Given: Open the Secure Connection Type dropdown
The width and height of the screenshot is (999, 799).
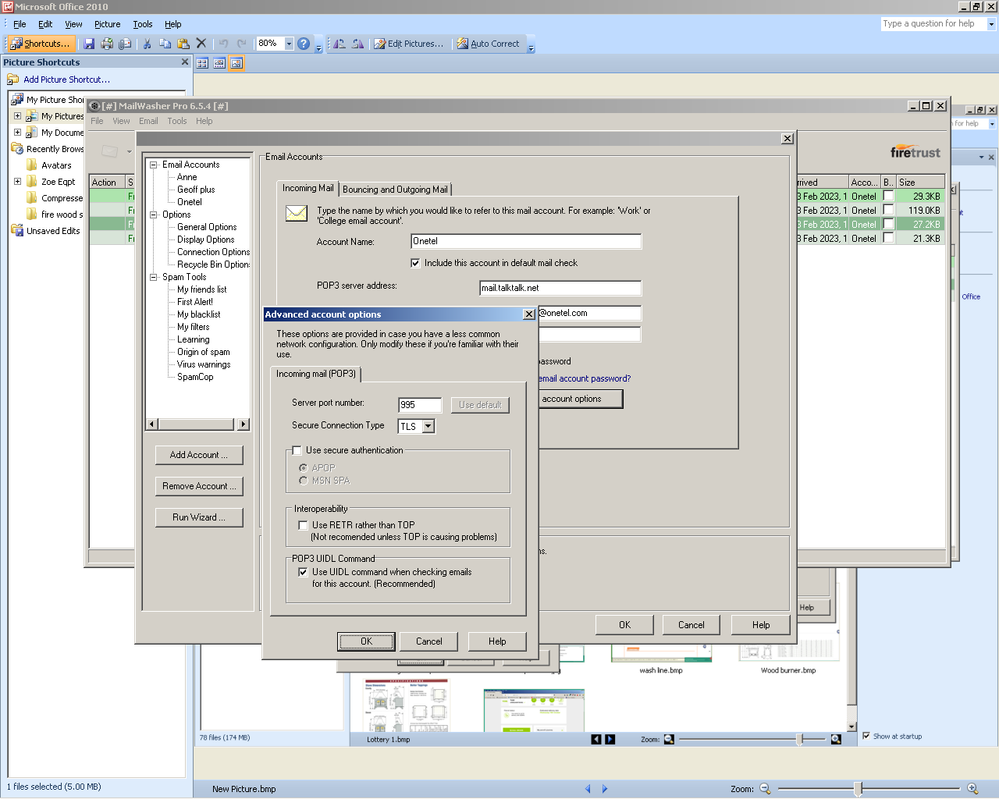Looking at the screenshot, I should [428, 426].
